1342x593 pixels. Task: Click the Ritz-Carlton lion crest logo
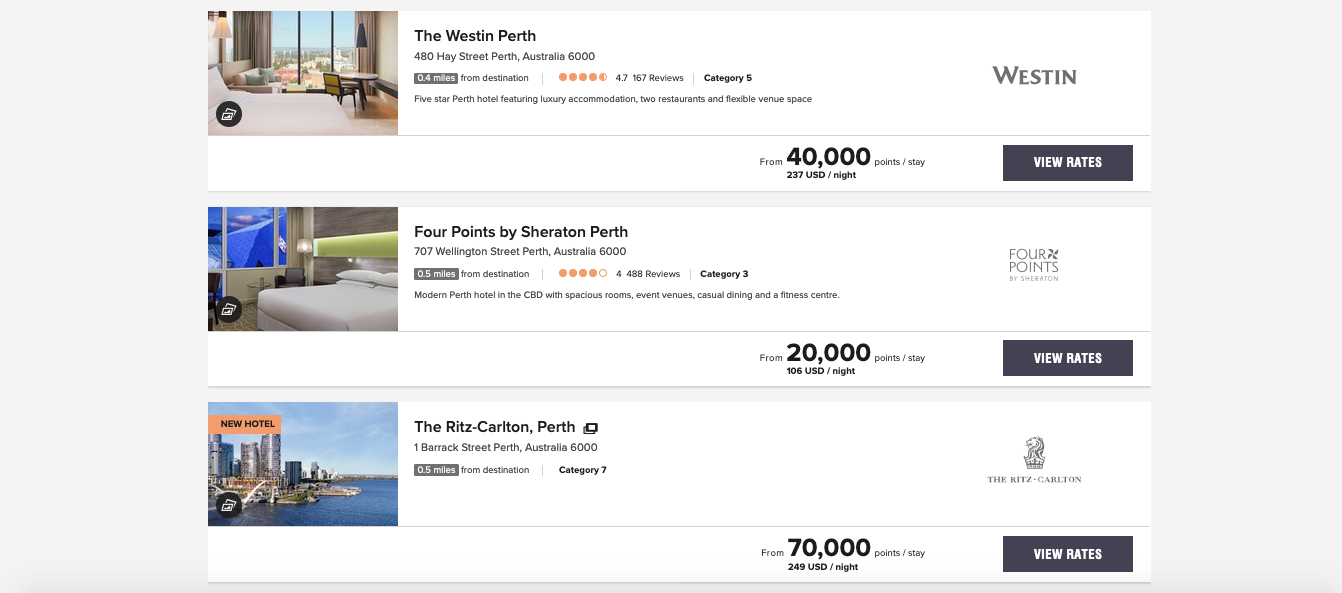[1034, 453]
